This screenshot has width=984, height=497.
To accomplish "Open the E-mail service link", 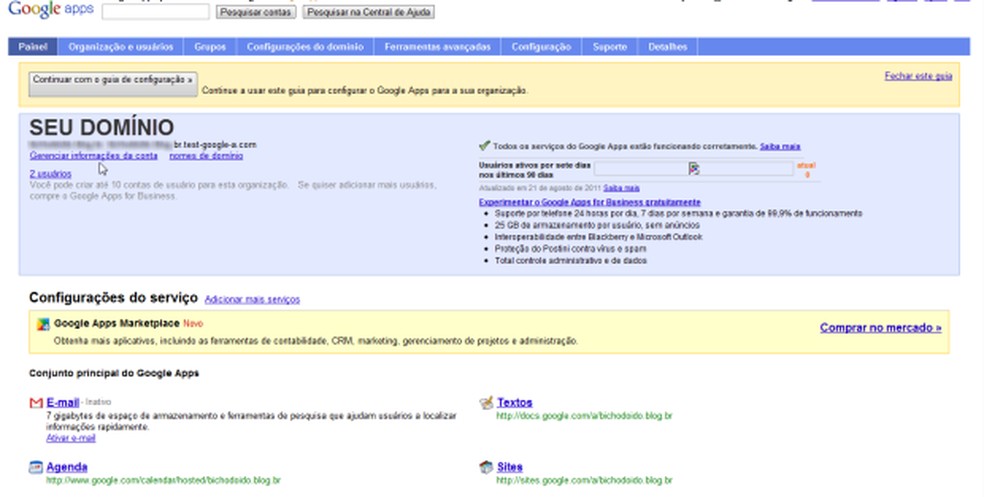I will pyautogui.click(x=63, y=403).
